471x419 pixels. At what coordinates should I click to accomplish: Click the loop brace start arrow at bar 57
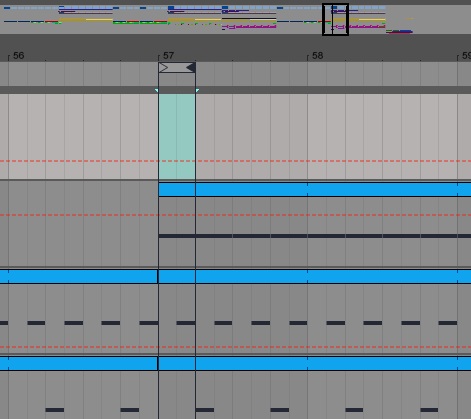point(163,68)
